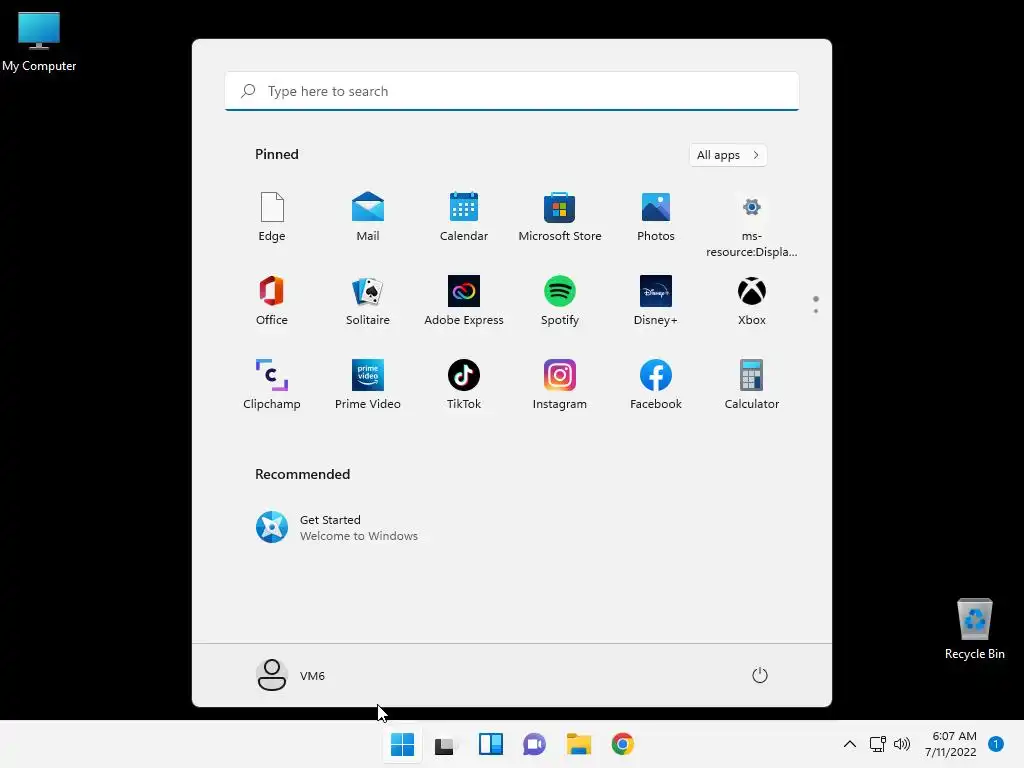
Task: Open the clock and date 6:07 AM
Action: (x=951, y=744)
